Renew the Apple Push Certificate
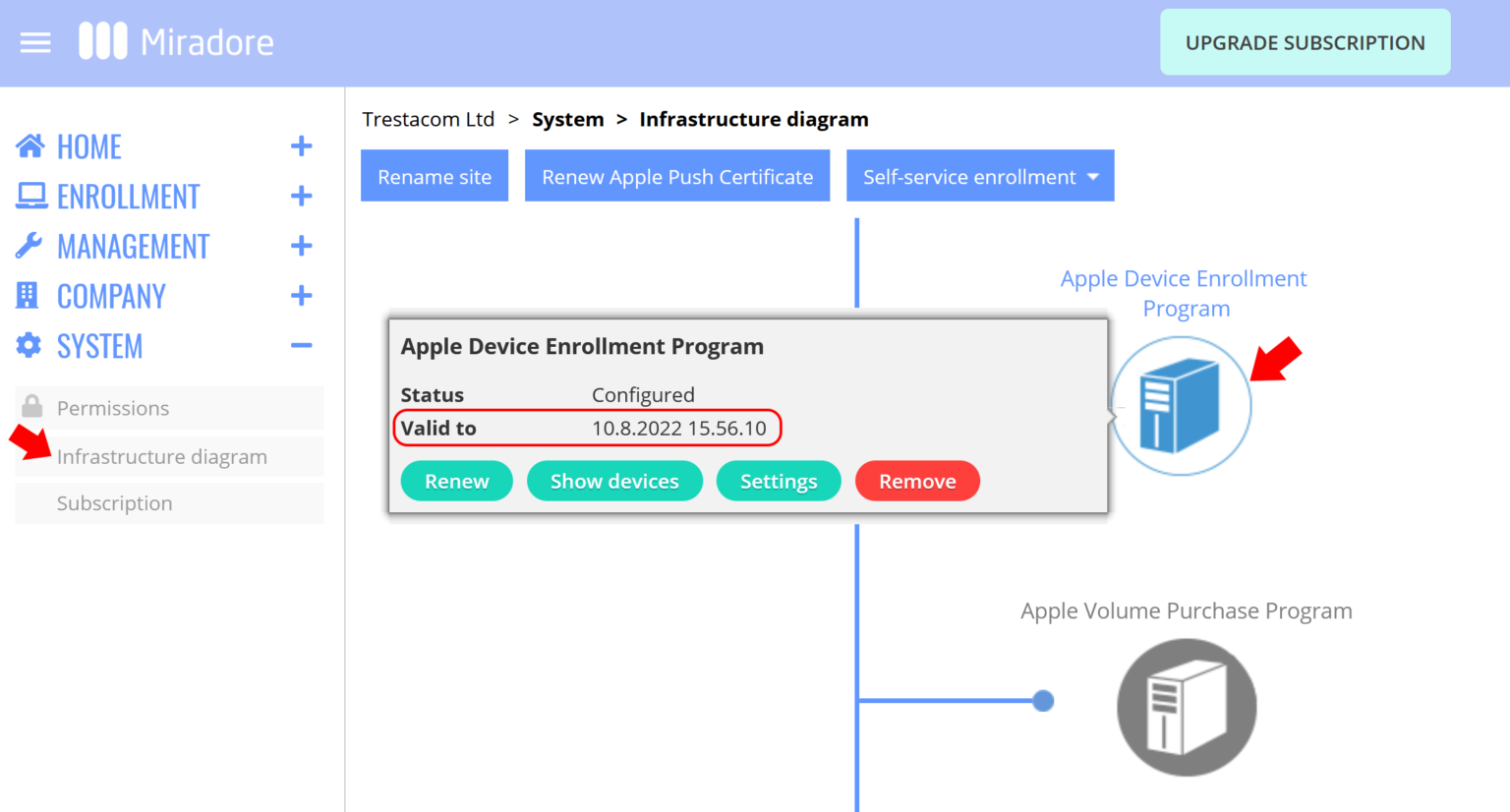This screenshot has height=812, width=1510. [676, 175]
